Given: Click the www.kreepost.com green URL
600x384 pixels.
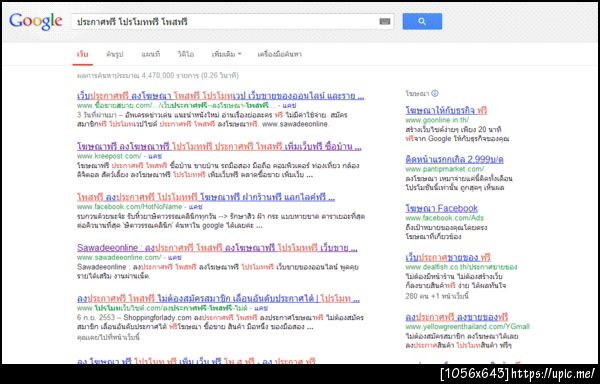Looking at the screenshot, I should 109,156.
